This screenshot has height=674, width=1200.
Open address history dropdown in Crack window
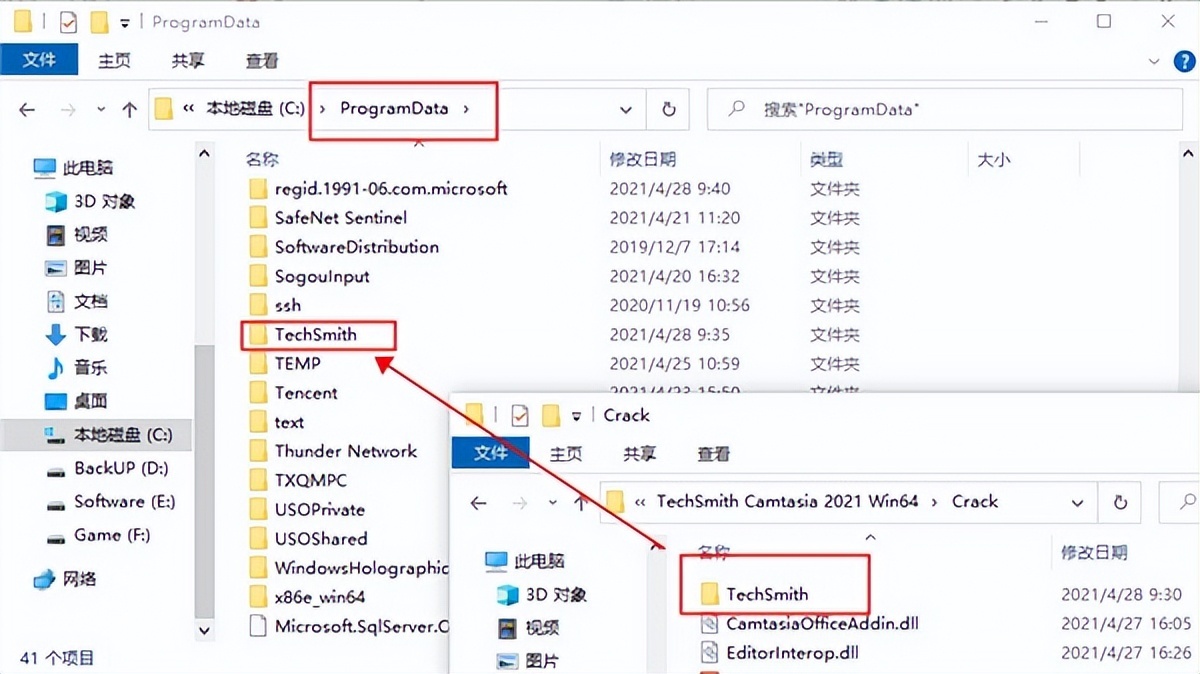point(1077,502)
